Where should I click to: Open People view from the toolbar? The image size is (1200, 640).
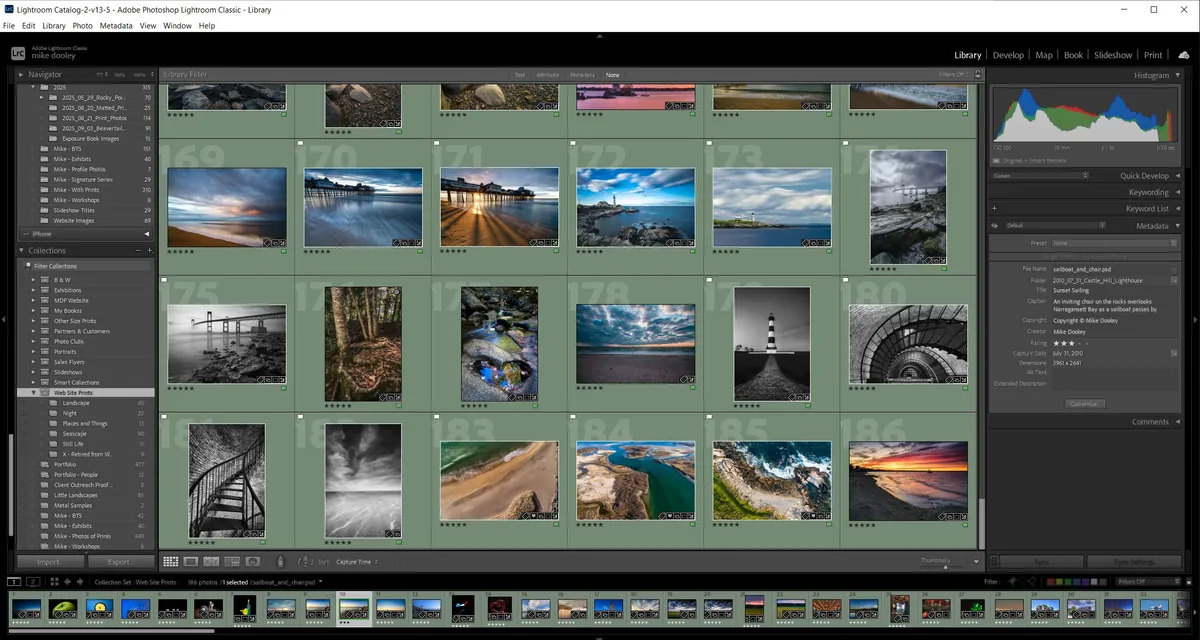[x=254, y=561]
